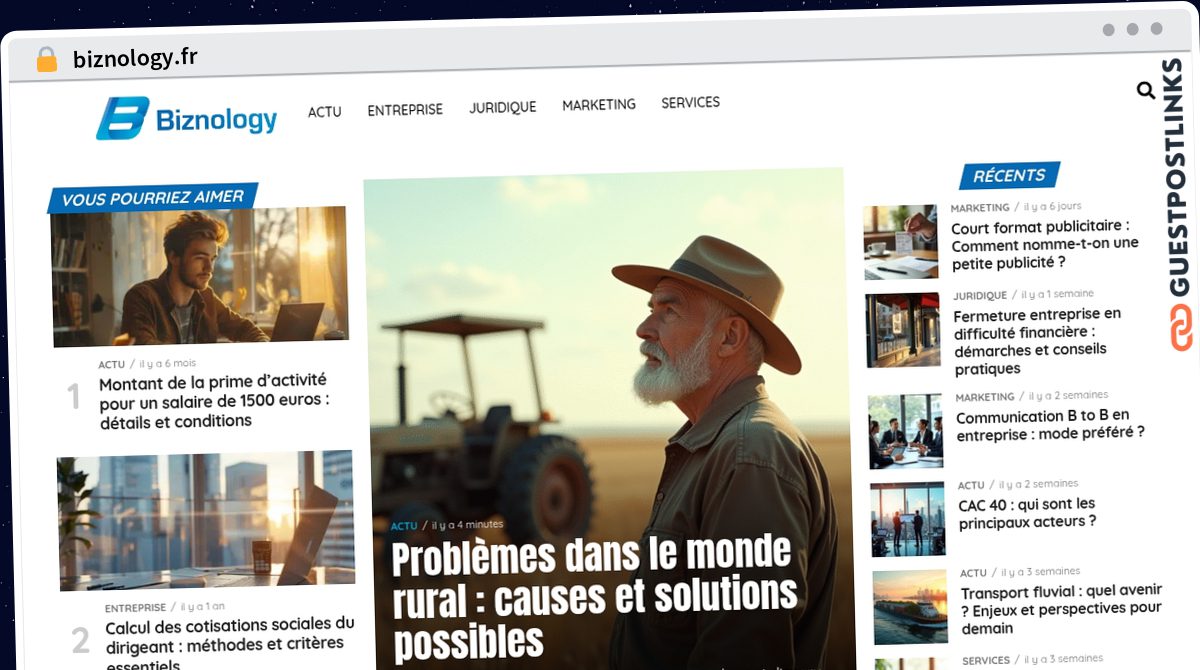The width and height of the screenshot is (1200, 670).
Task: Click the search magnifier icon
Action: coord(1146,91)
